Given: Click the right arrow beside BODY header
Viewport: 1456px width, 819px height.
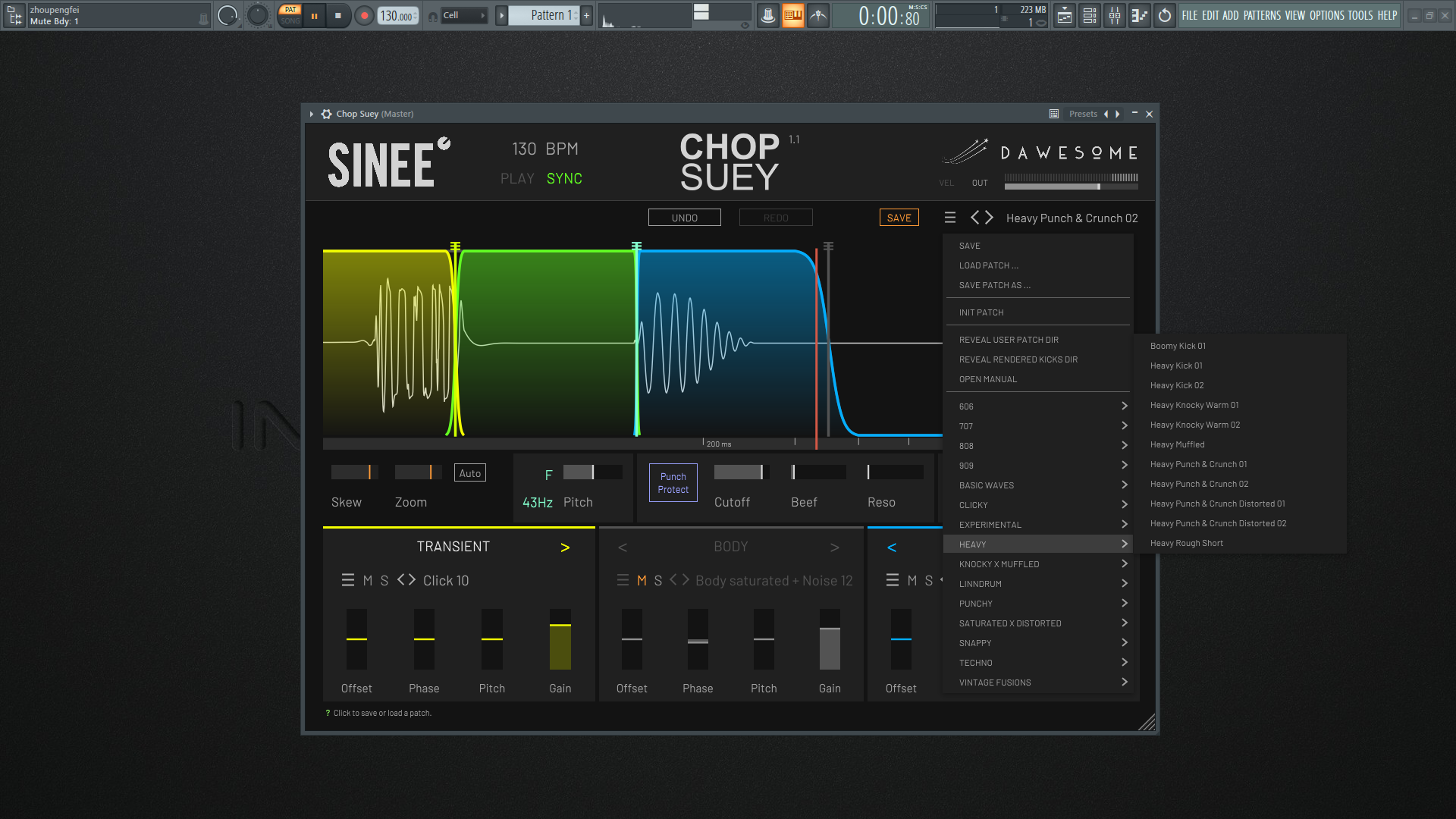Looking at the screenshot, I should click(835, 548).
